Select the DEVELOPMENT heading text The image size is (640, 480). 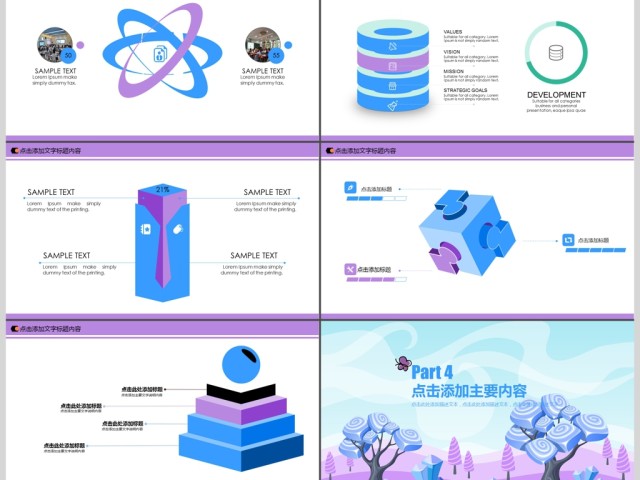point(556,95)
